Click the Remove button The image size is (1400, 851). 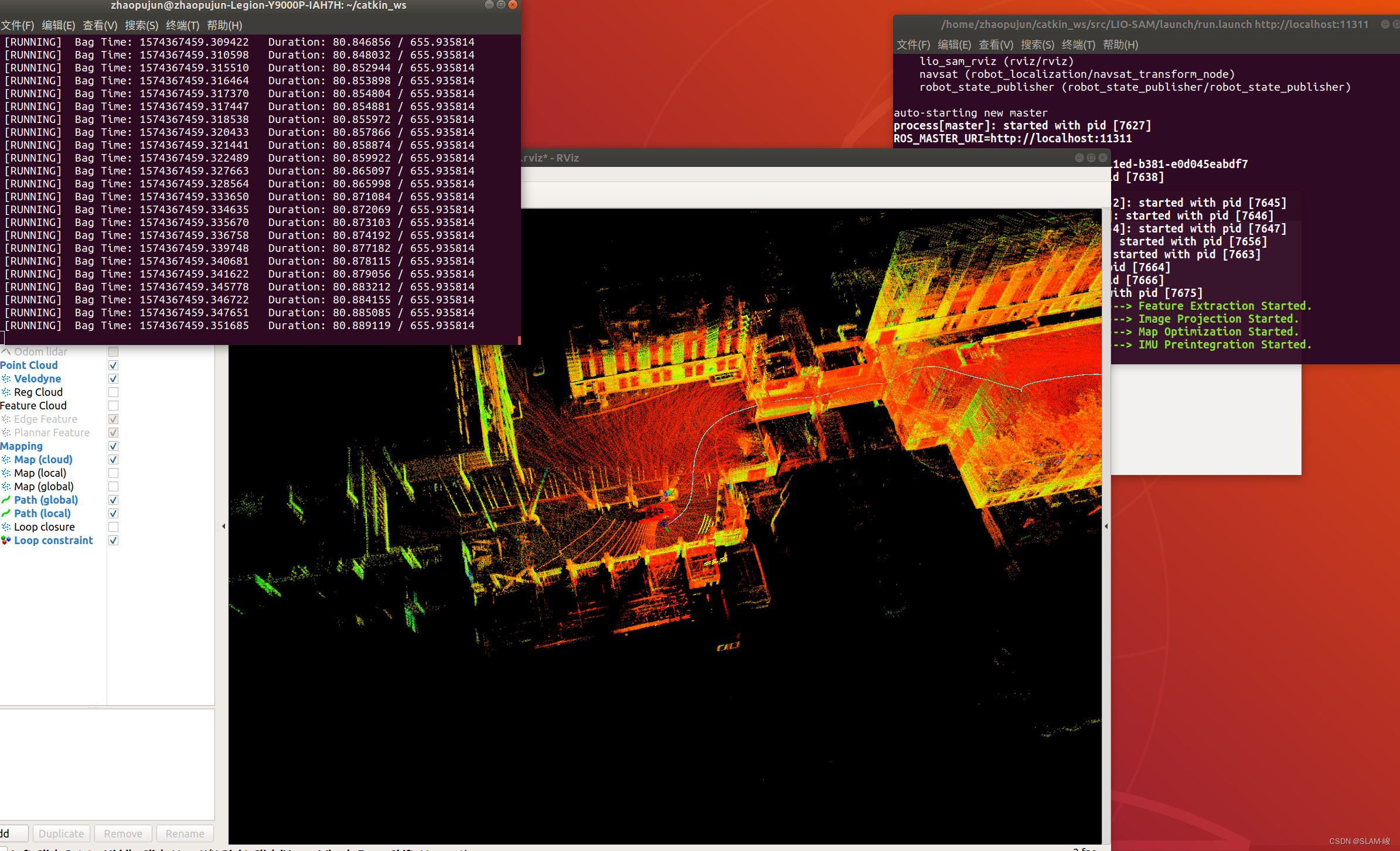(123, 833)
